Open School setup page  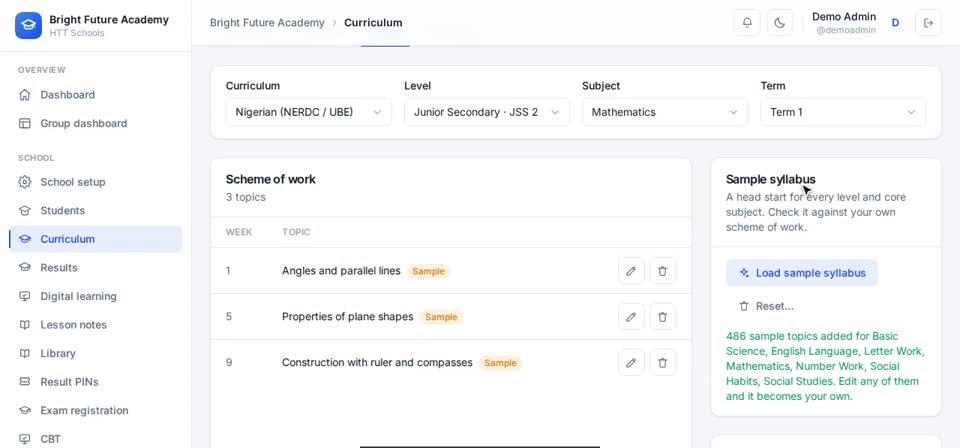pos(96,182)
